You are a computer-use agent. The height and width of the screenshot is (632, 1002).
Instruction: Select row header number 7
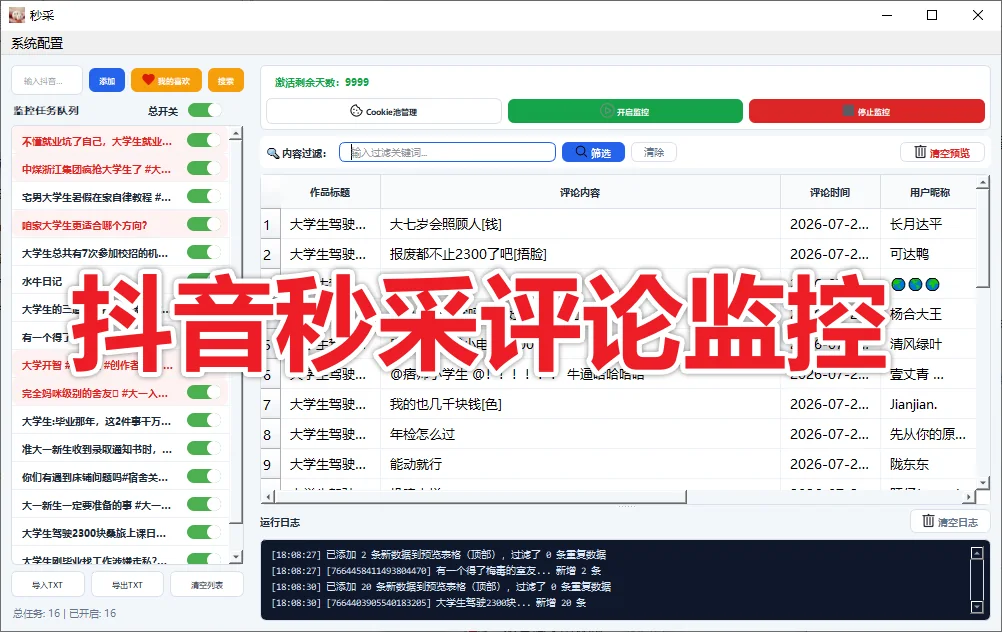click(x=270, y=405)
